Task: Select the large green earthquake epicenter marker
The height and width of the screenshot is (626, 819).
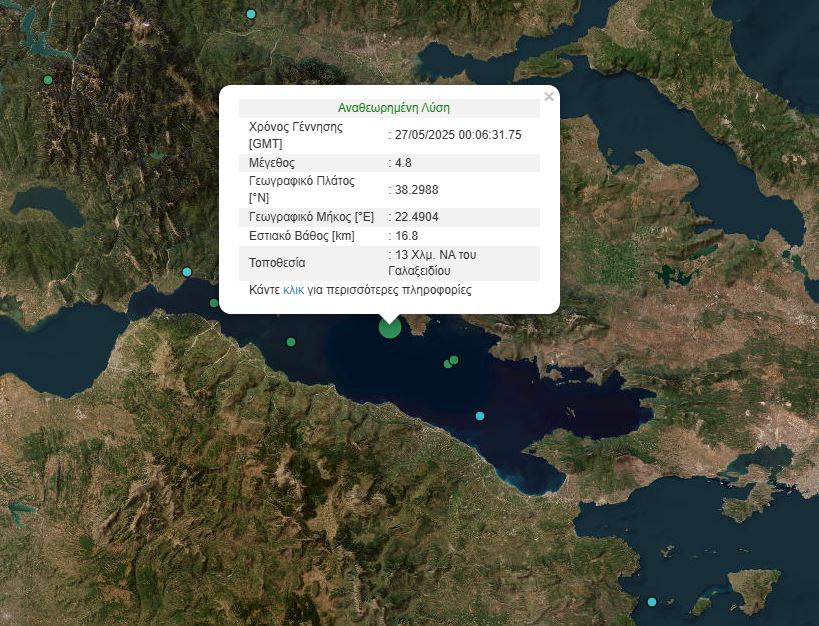Action: point(390,328)
